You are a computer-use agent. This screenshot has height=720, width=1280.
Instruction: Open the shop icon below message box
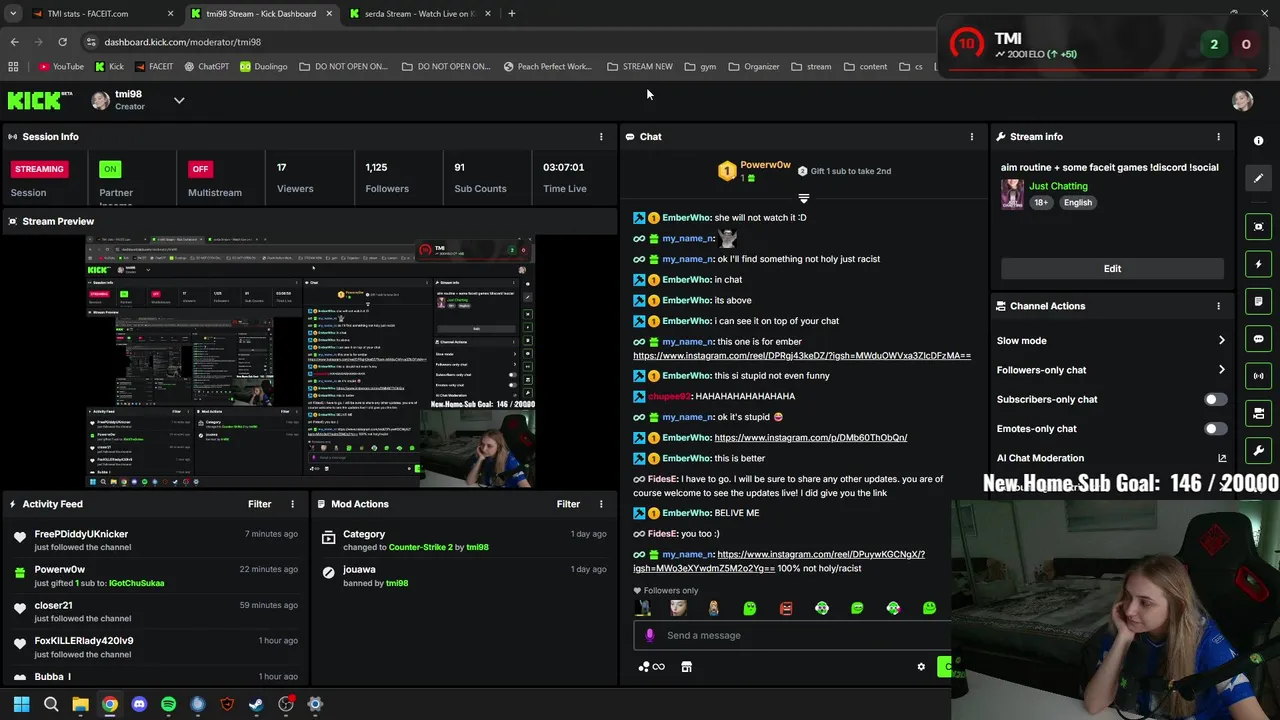pos(686,667)
